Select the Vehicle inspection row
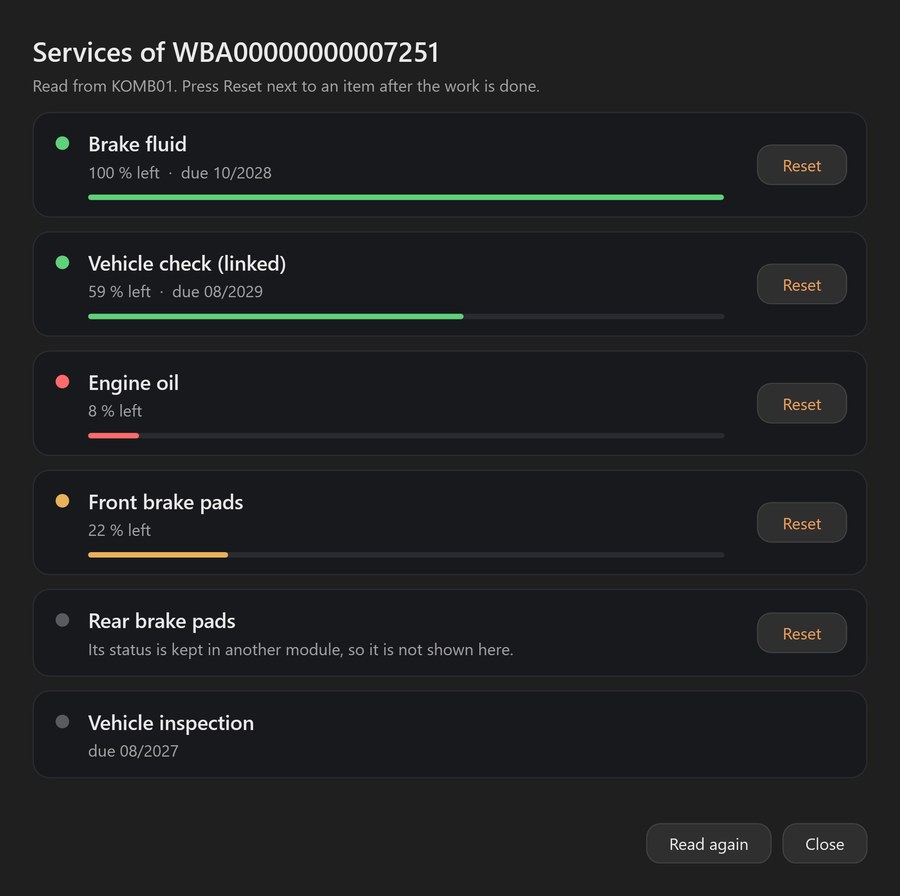This screenshot has width=900, height=896. pyautogui.click(x=449, y=735)
